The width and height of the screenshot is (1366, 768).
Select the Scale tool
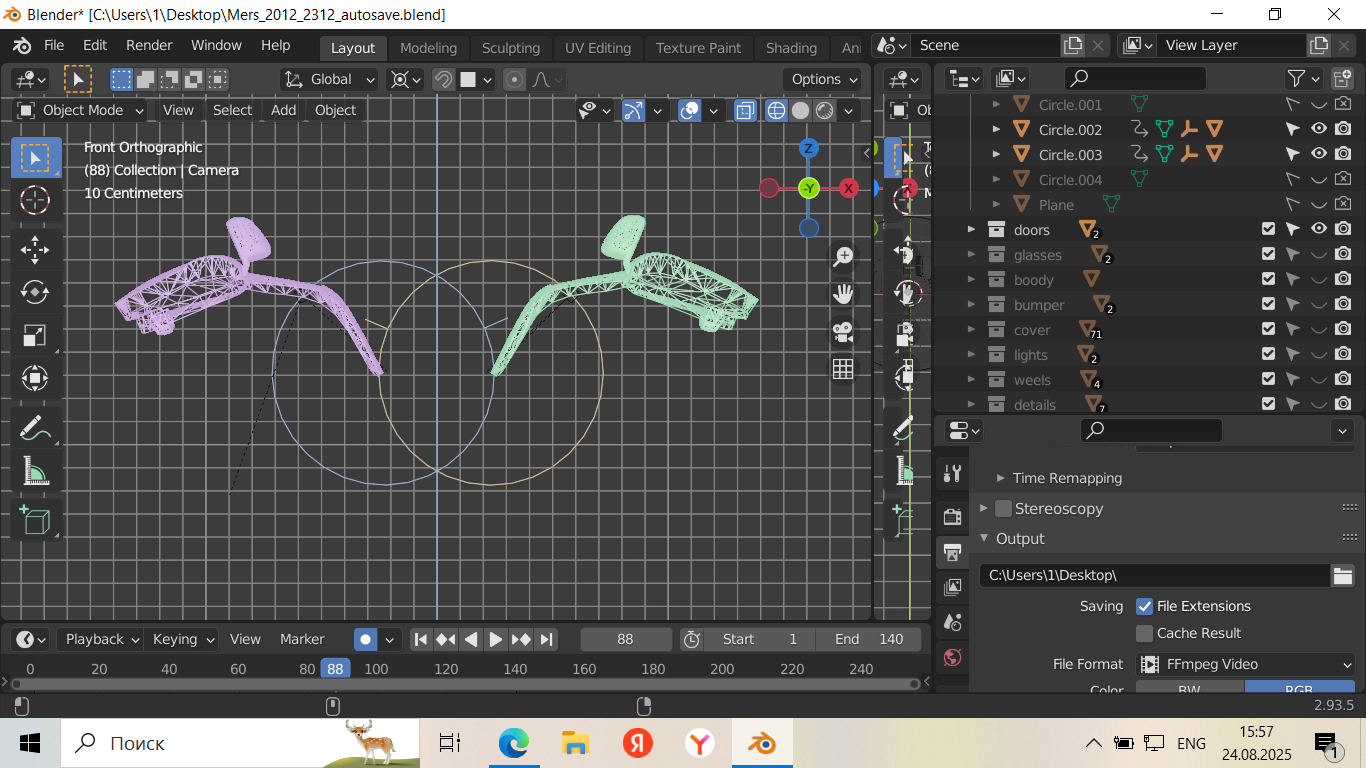click(35, 335)
